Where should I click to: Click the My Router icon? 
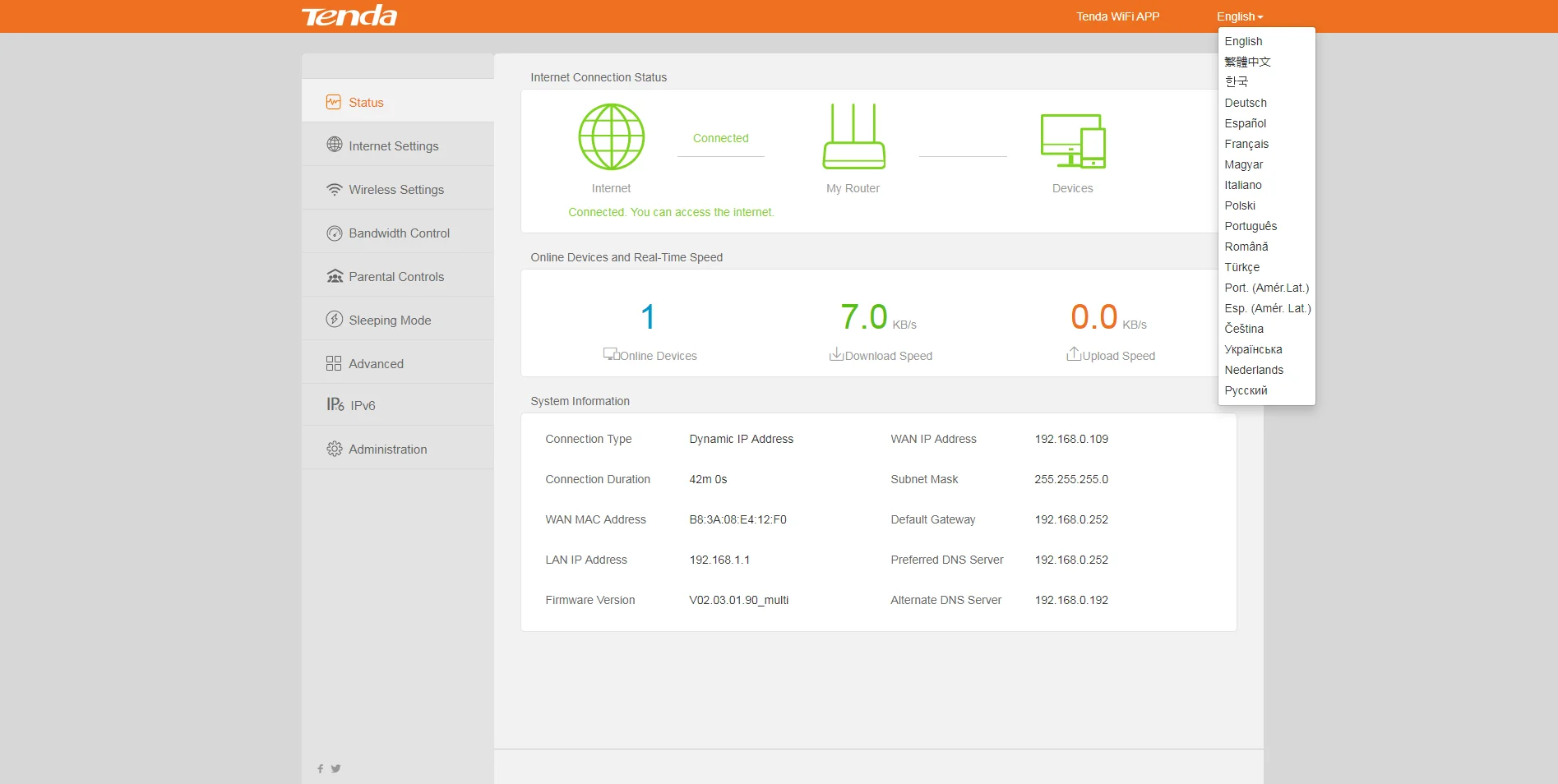(x=853, y=137)
